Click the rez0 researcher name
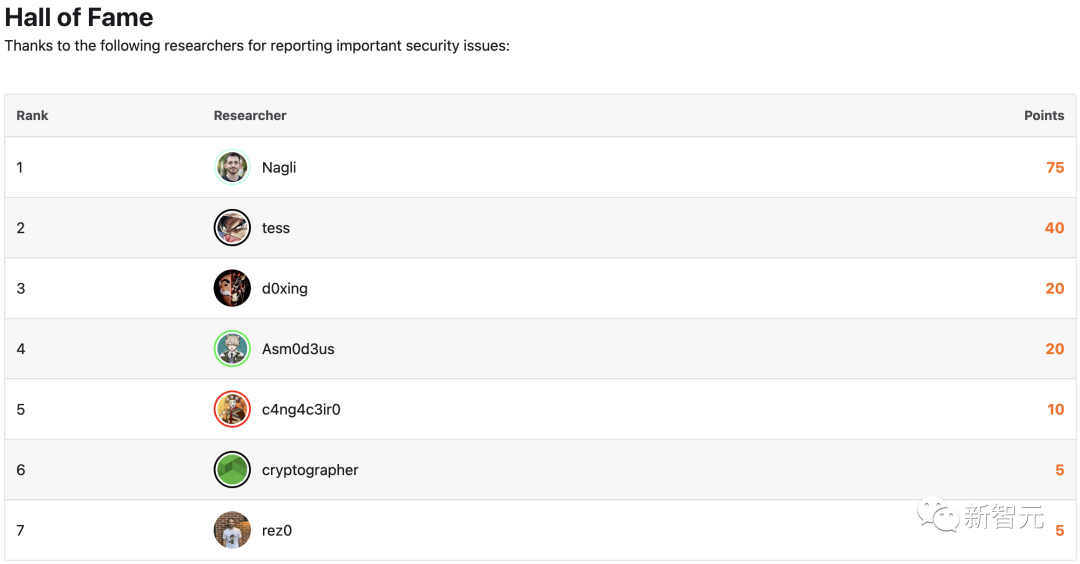The width and height of the screenshot is (1080, 564). 277,530
